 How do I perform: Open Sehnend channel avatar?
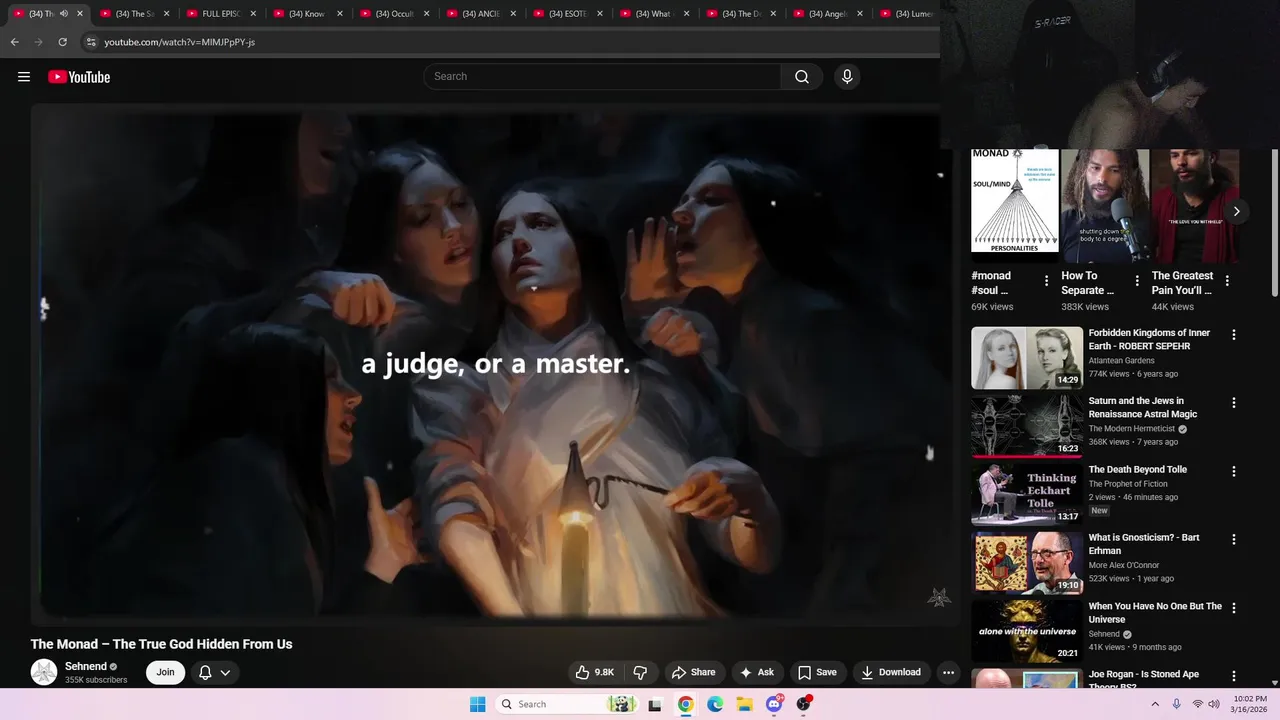pos(44,672)
